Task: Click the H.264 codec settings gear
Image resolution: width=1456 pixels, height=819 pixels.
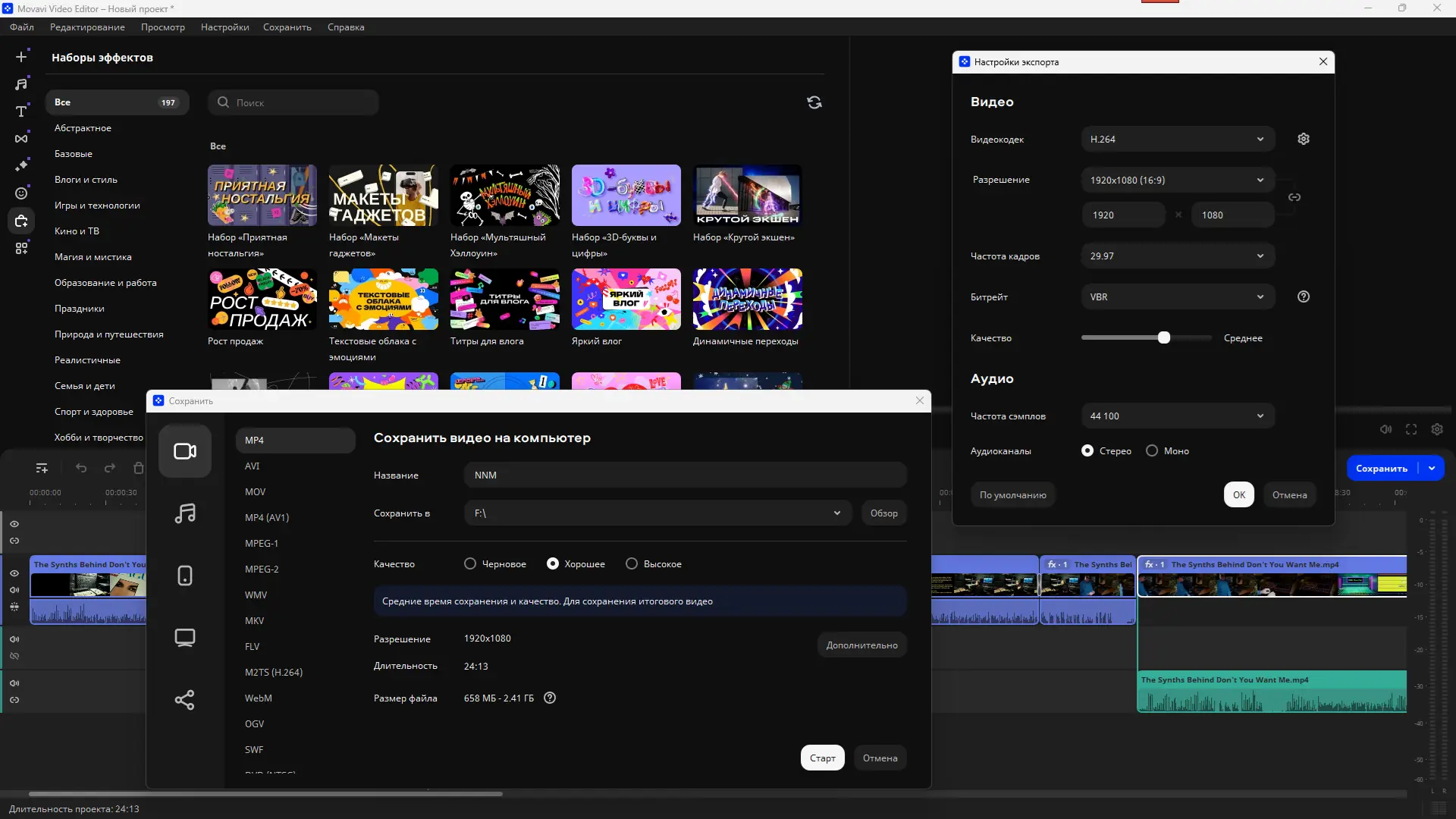Action: pos(1303,139)
